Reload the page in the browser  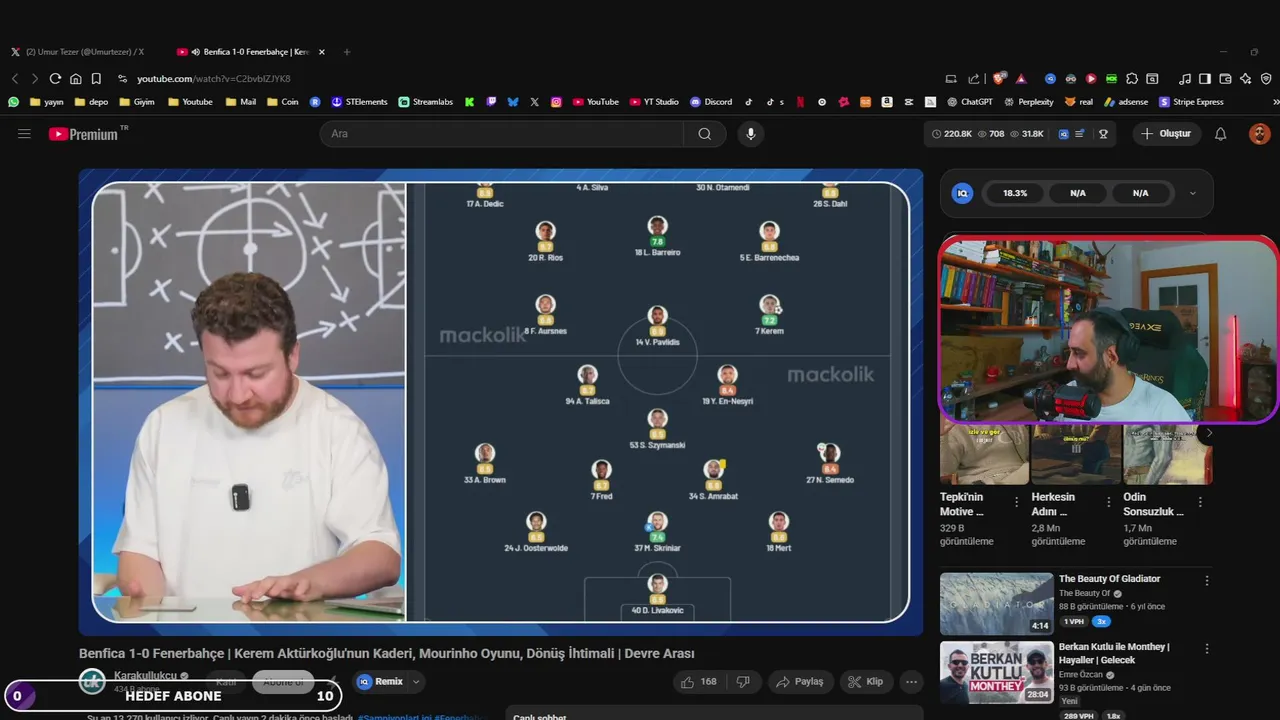[x=55, y=79]
